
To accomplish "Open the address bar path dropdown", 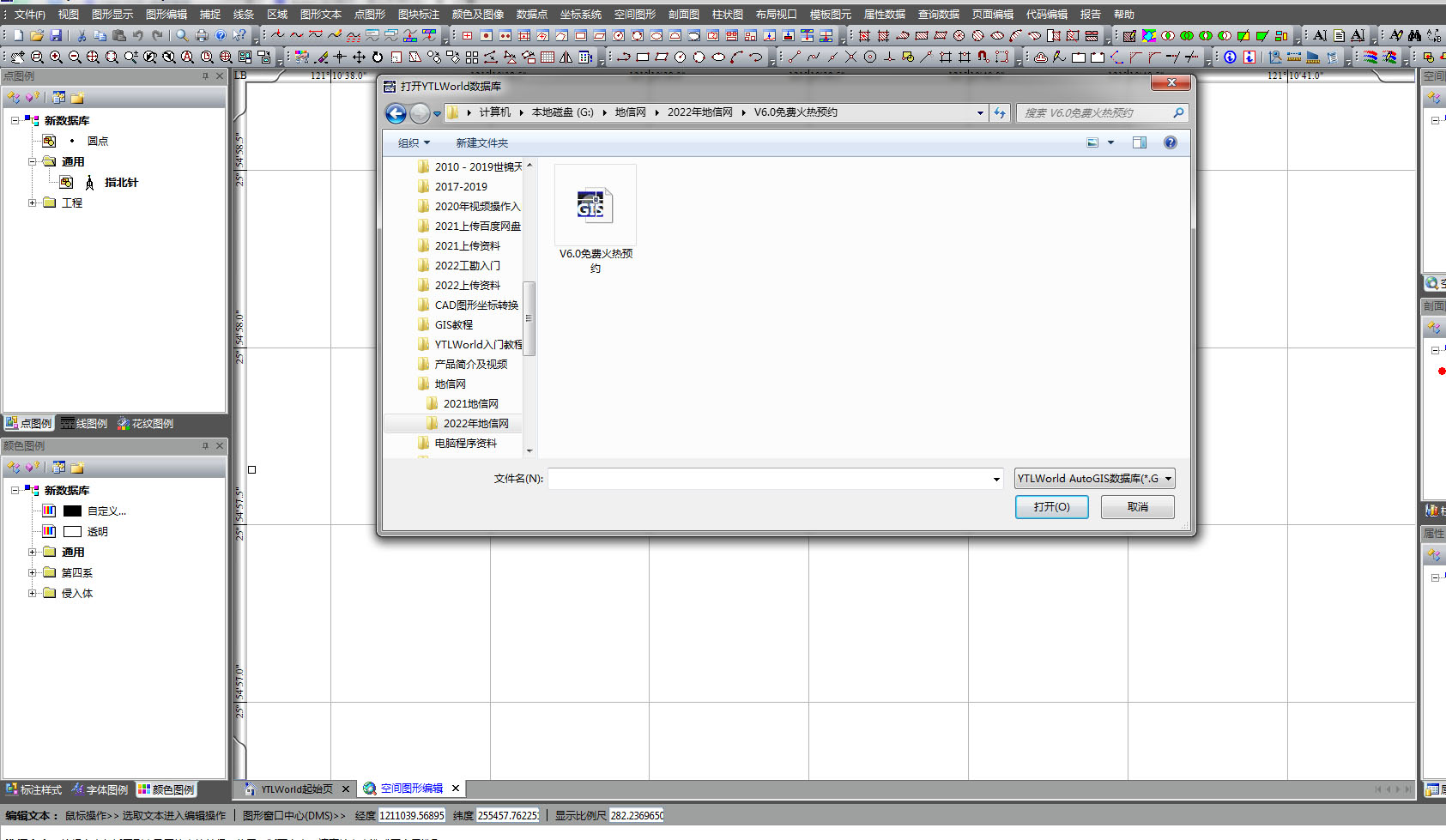I will tap(980, 112).
